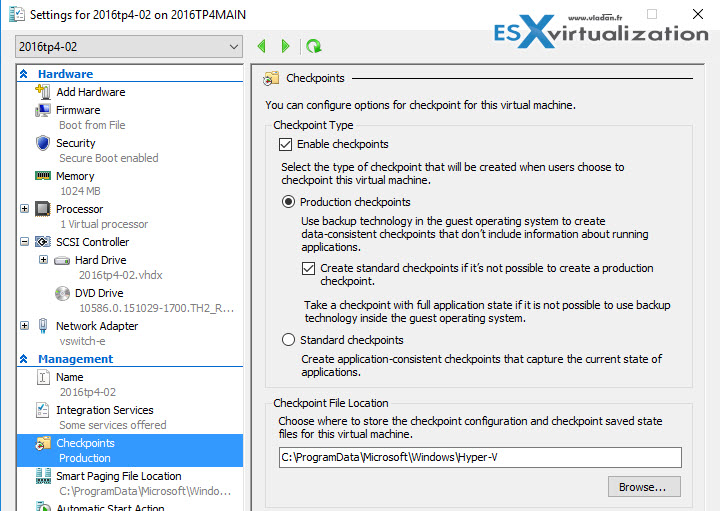Open the 2016tp4-02 virtual machine dropdown
This screenshot has width=720, height=511.
click(x=129, y=46)
